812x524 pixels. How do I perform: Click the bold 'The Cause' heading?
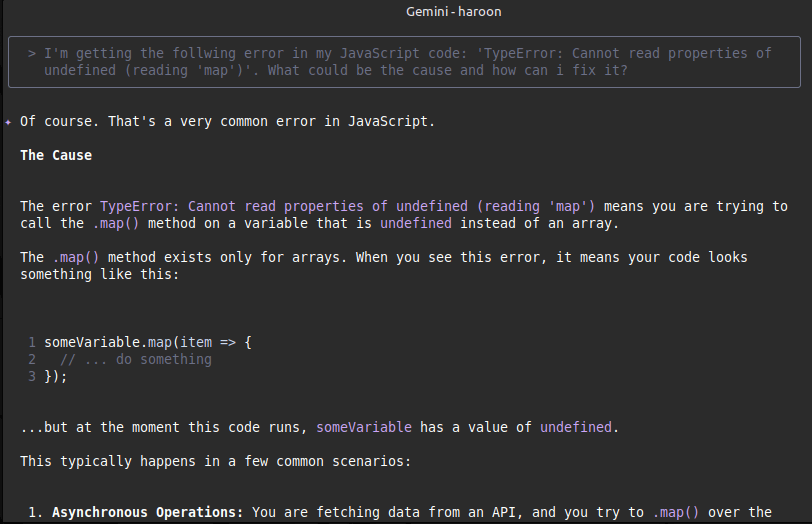tap(56, 155)
